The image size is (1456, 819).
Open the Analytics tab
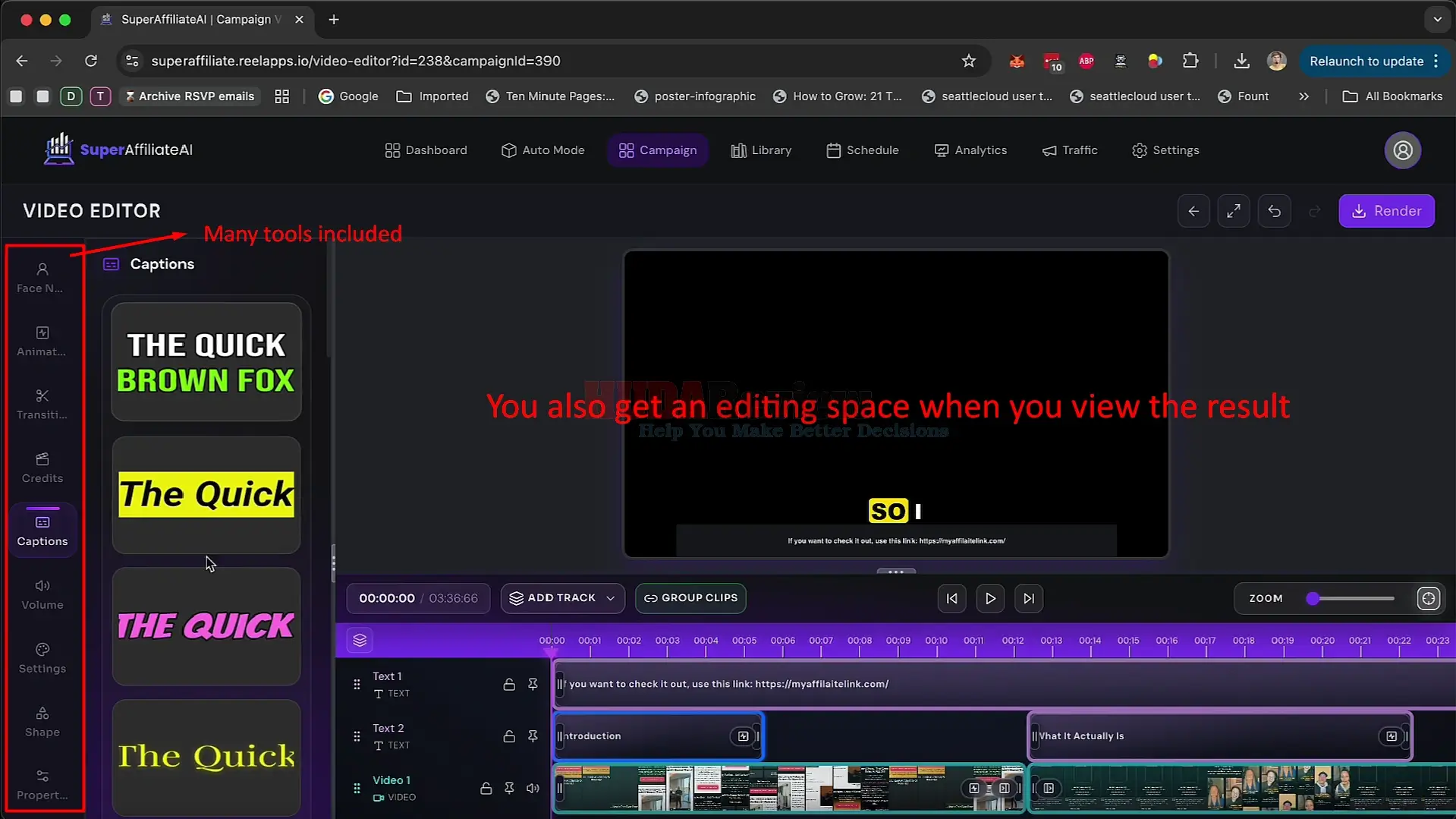click(970, 150)
